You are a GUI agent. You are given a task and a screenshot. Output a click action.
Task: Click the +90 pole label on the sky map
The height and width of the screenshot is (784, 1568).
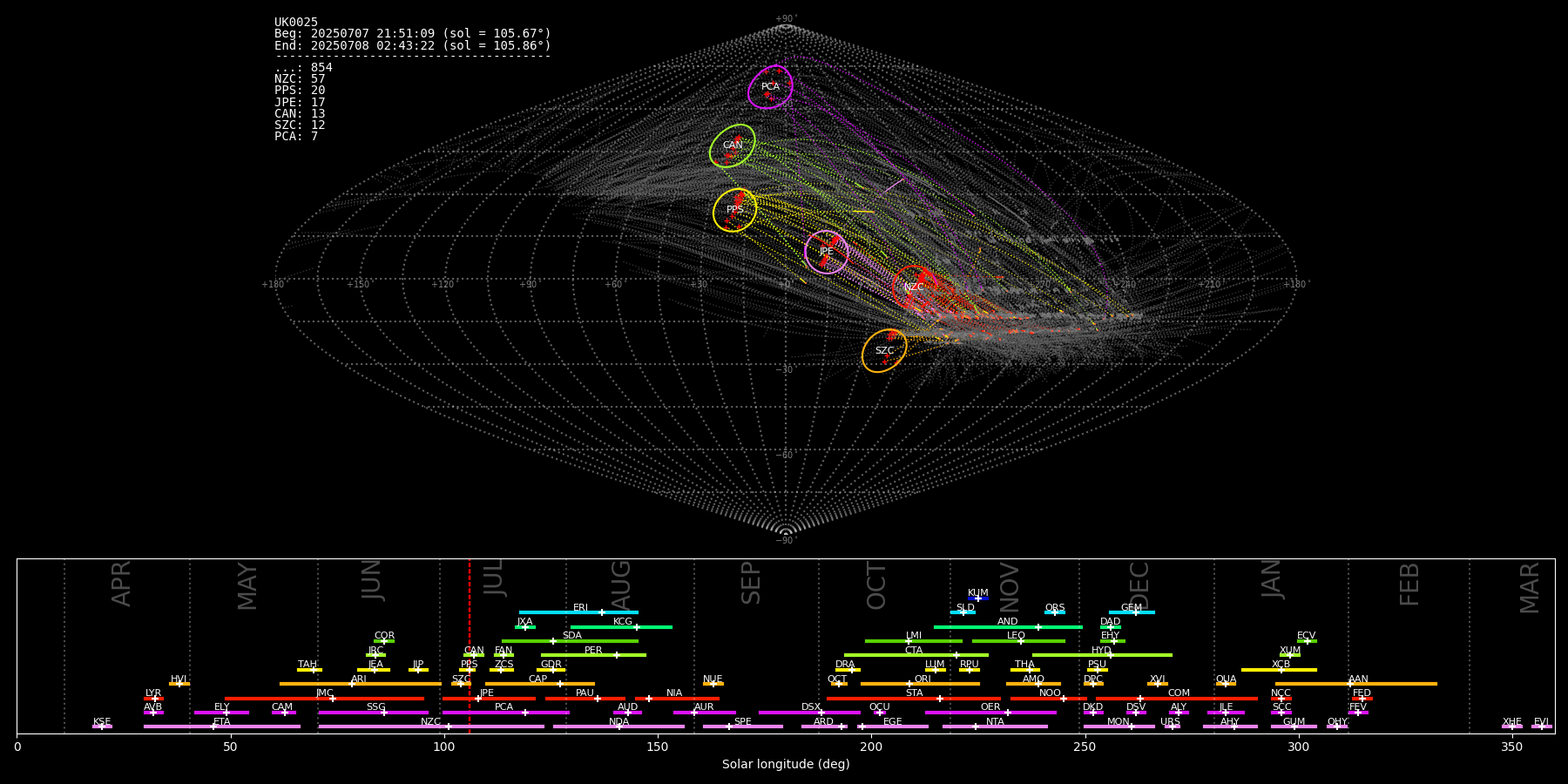(786, 19)
